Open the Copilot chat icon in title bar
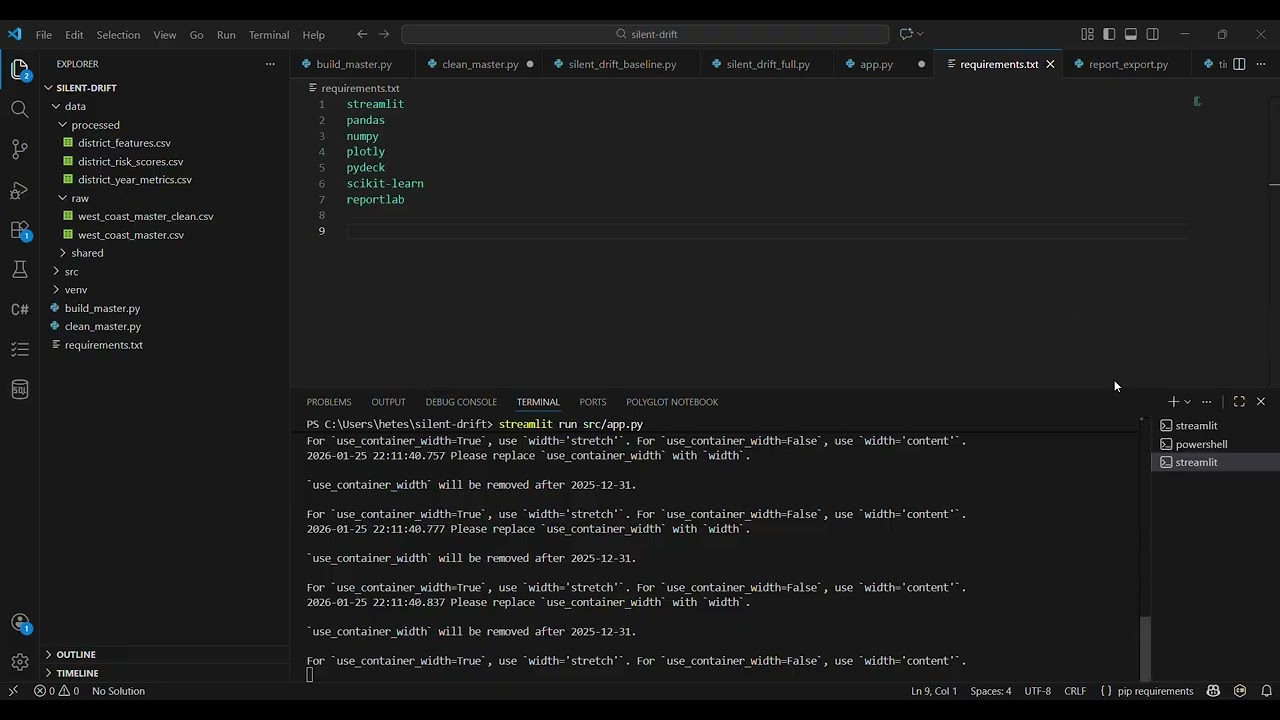The height and width of the screenshot is (720, 1280). tap(905, 34)
